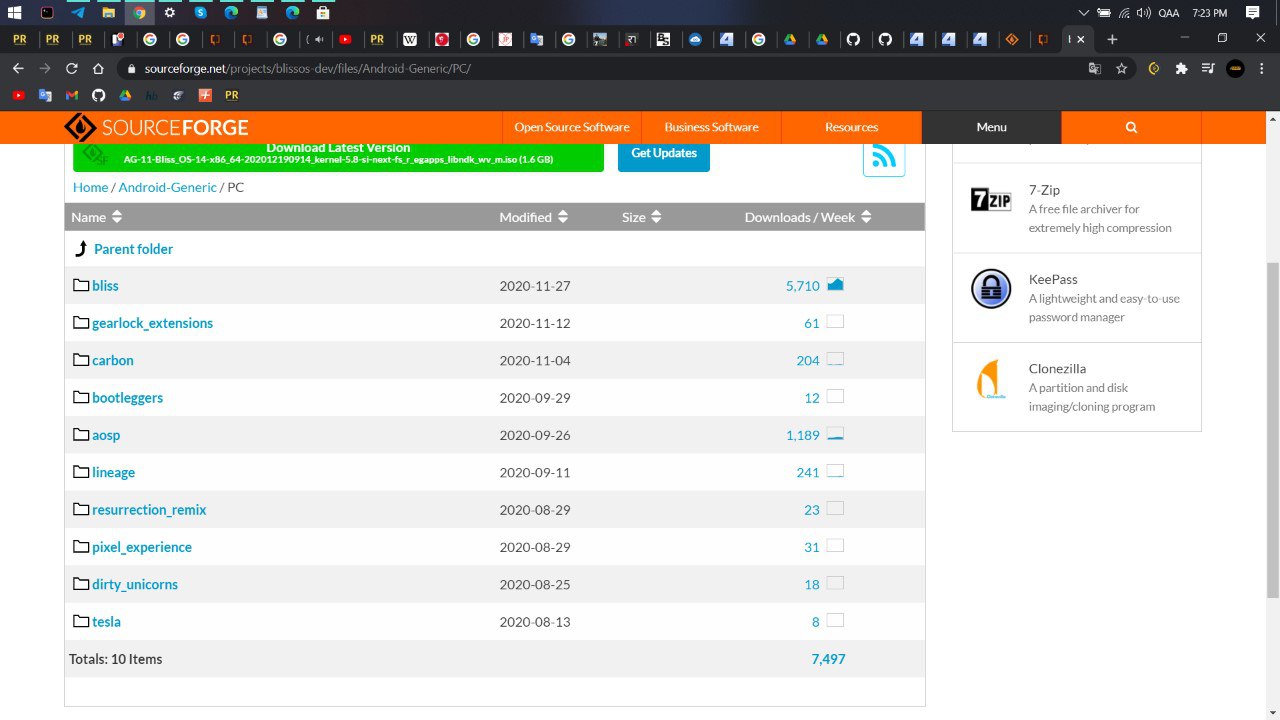Open the SourceForge Menu button
The image size is (1280, 720).
[x=991, y=127]
